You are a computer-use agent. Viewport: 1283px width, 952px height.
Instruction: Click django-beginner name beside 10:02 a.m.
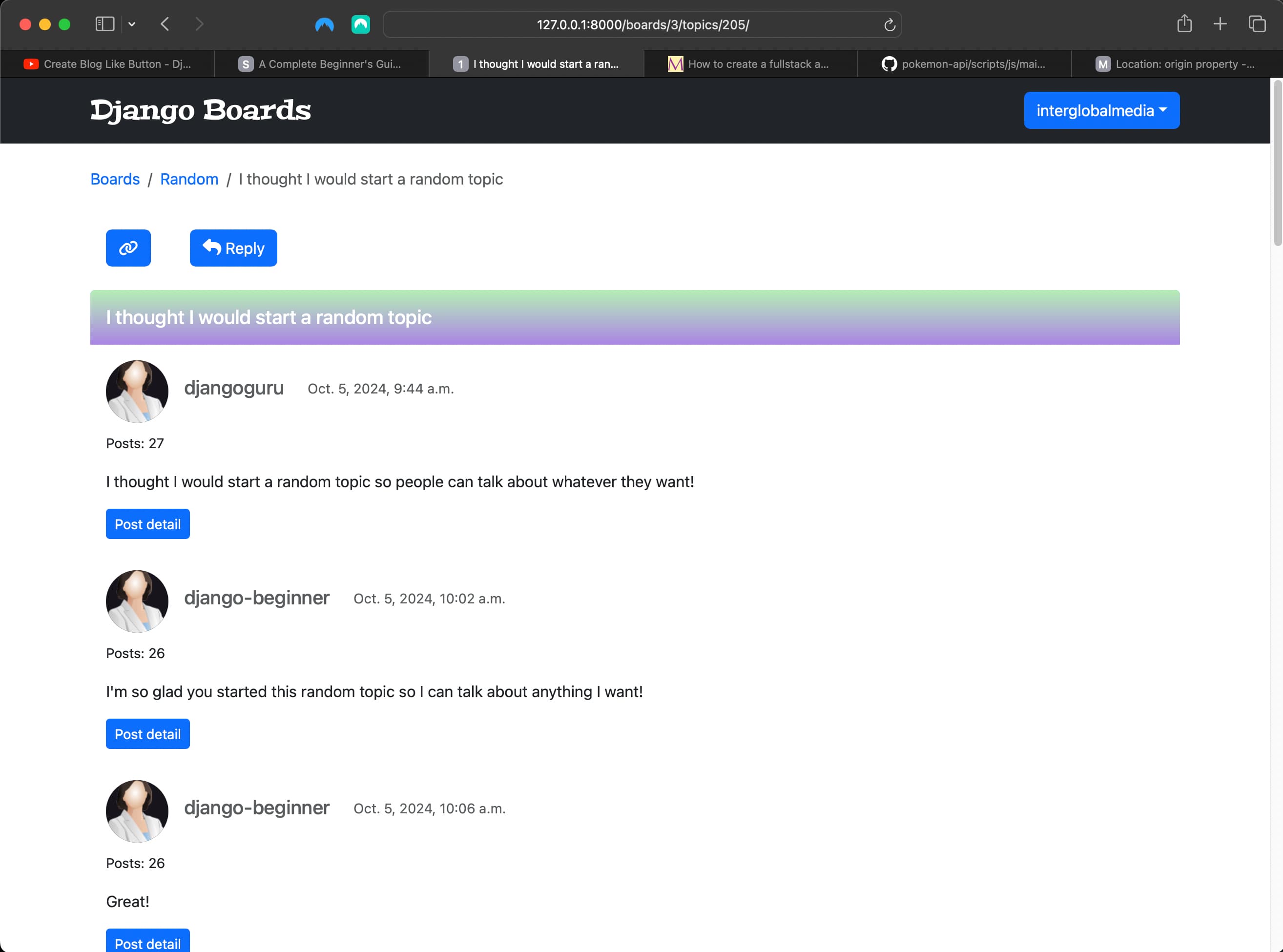pos(257,598)
